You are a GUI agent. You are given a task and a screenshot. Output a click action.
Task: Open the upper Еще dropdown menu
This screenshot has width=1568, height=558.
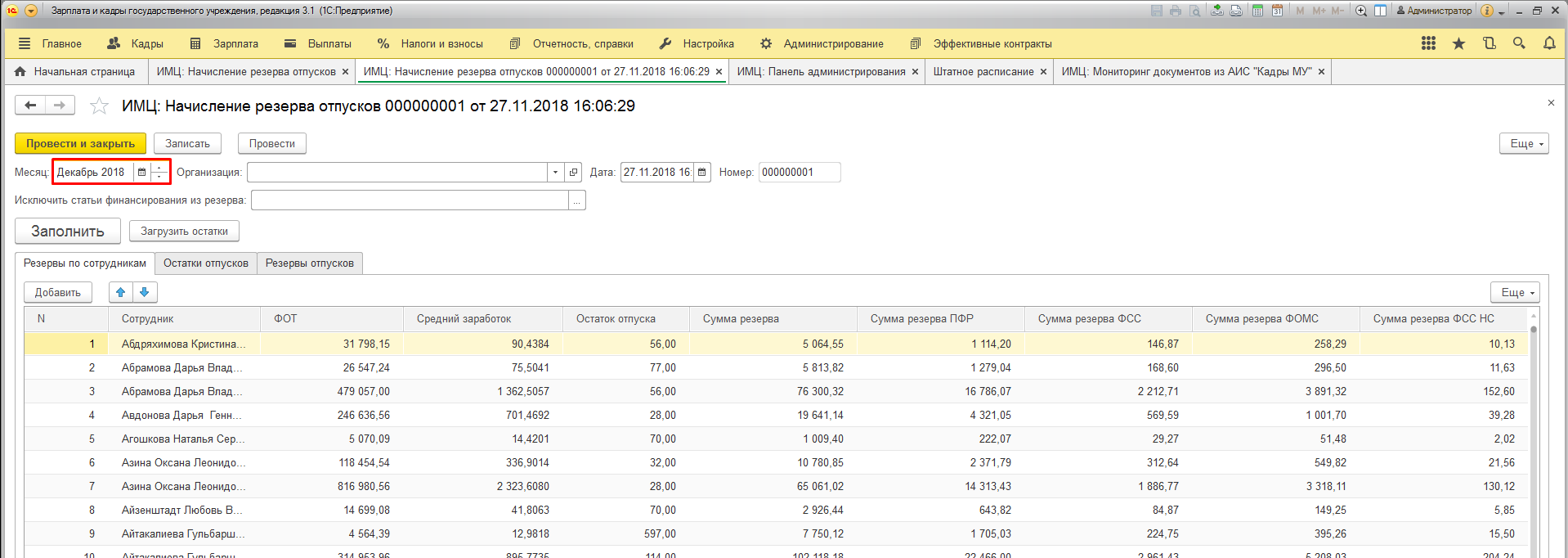pos(1524,143)
